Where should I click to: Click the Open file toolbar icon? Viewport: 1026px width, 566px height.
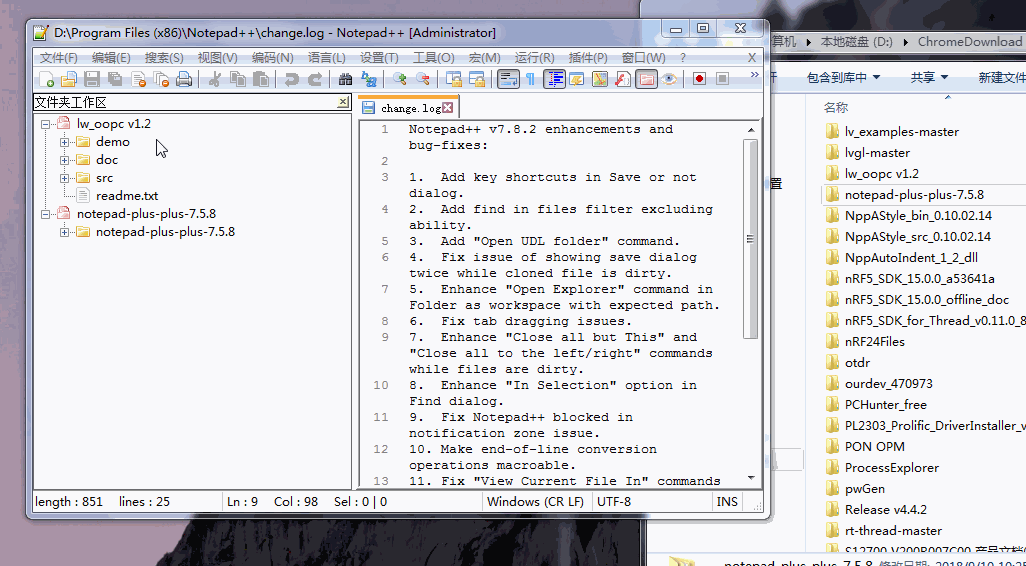69,79
